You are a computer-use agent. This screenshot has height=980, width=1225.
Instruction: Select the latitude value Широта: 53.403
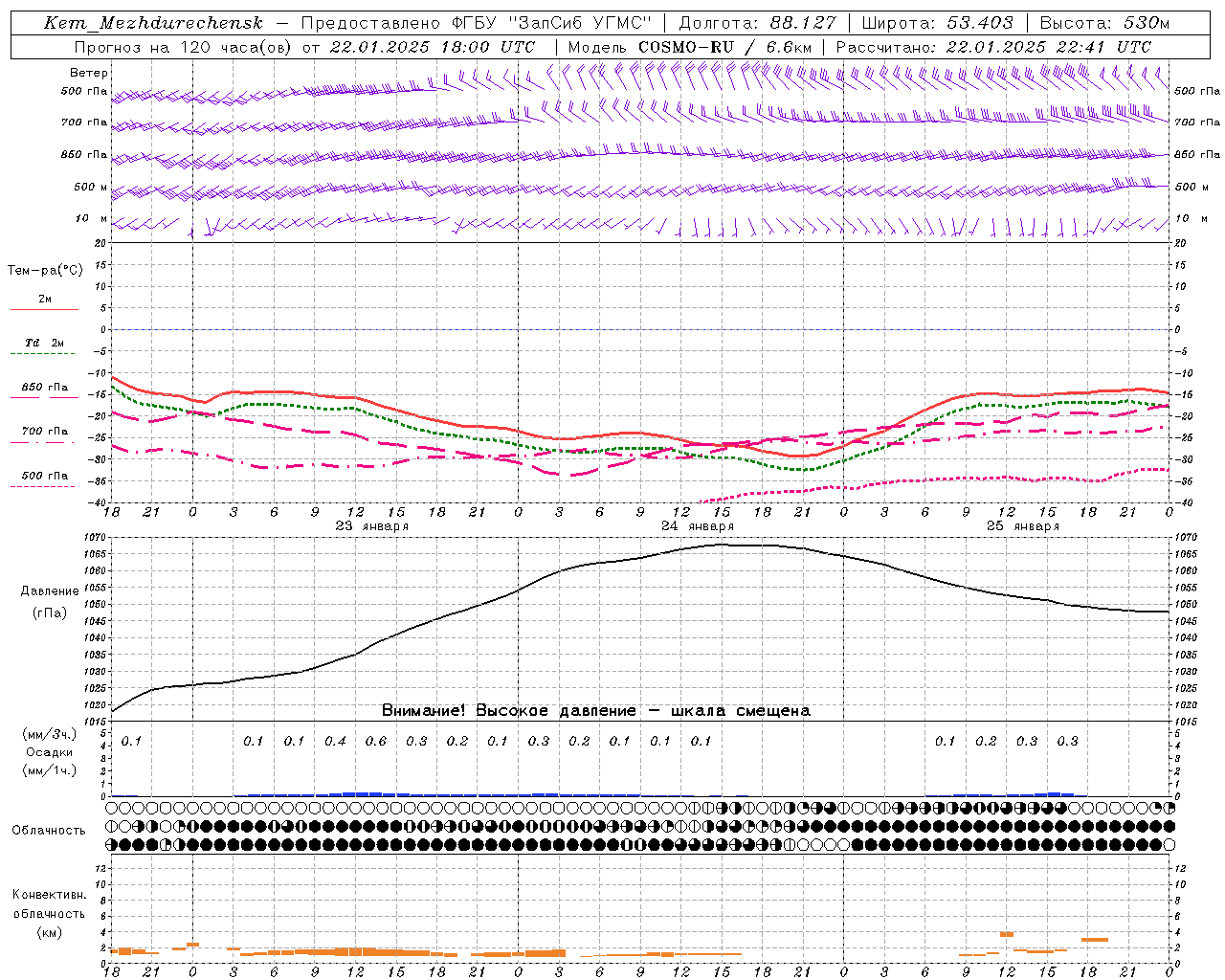click(x=938, y=23)
